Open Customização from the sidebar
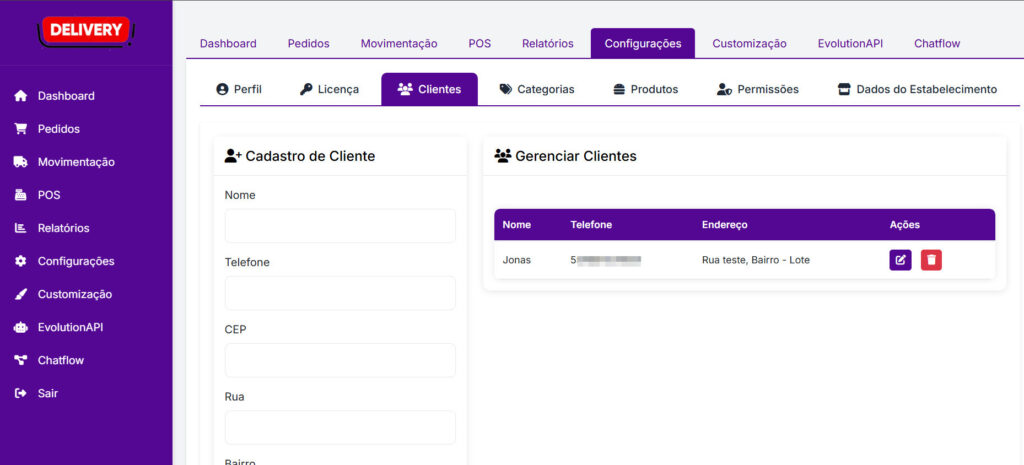This screenshot has height=465, width=1024. tap(74, 294)
